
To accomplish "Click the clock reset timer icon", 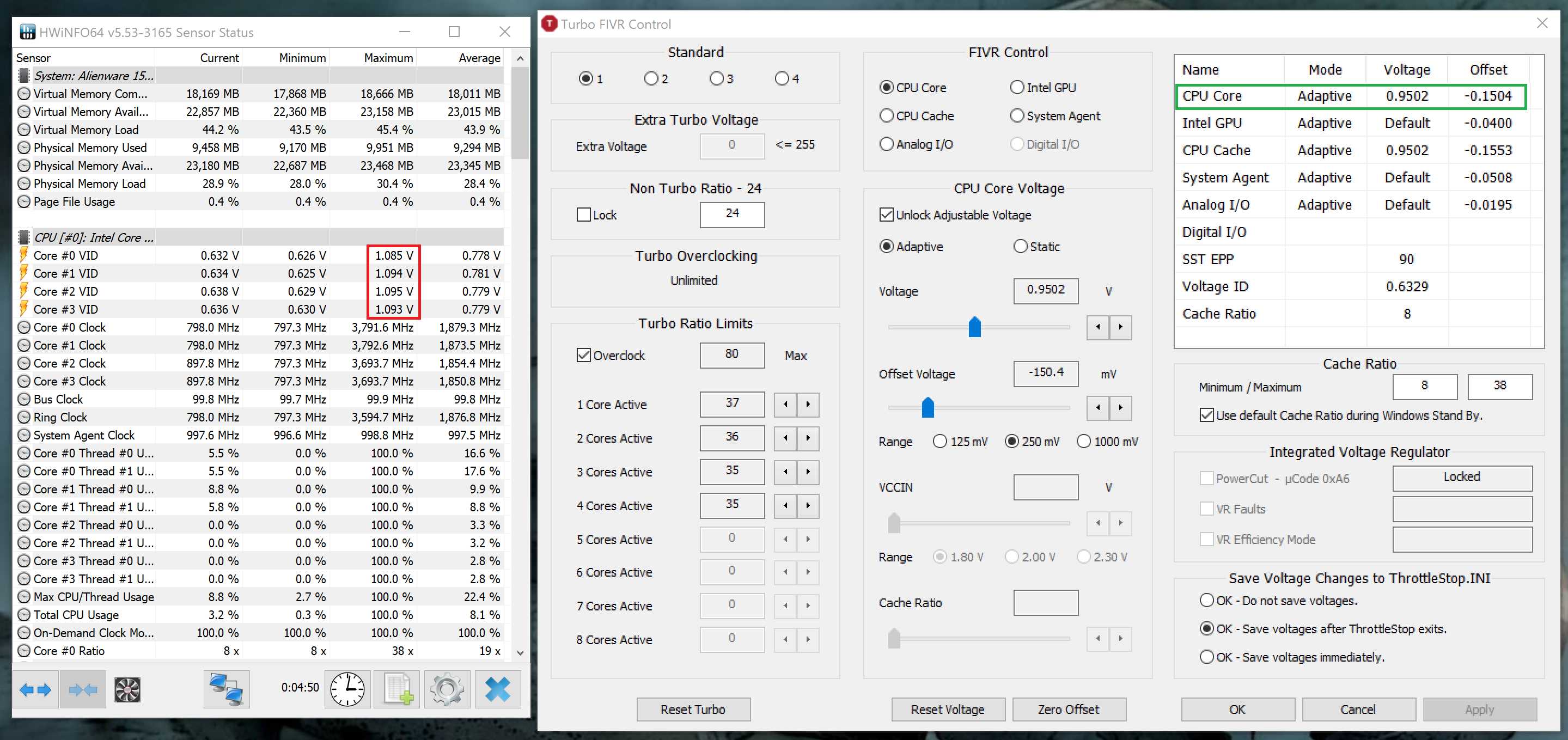I will pos(347,689).
